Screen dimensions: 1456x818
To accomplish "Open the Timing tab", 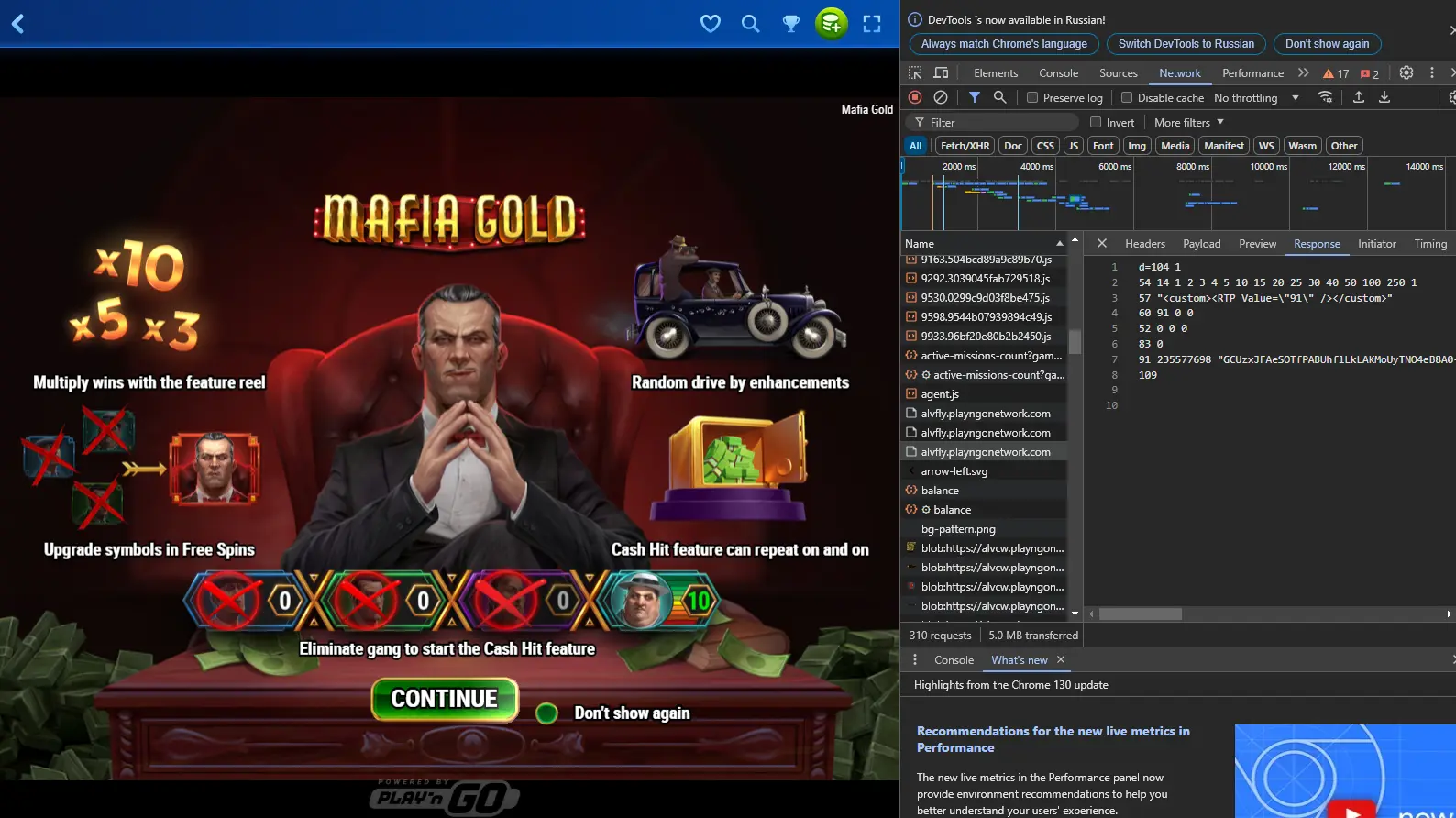I will tap(1429, 243).
